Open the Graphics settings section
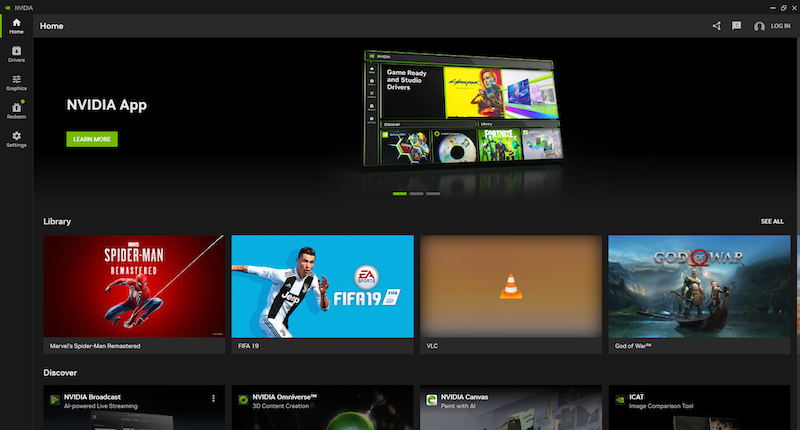This screenshot has width=800, height=430. (16, 83)
